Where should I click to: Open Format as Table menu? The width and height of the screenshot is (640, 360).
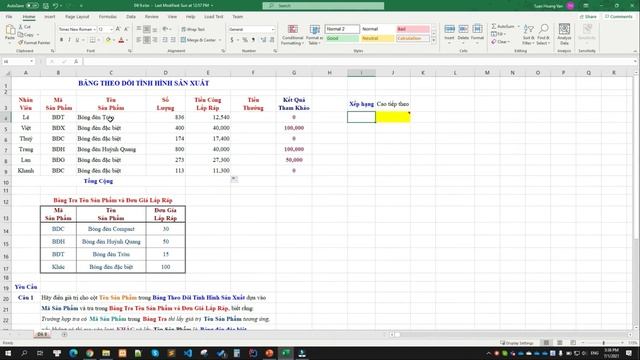point(315,35)
